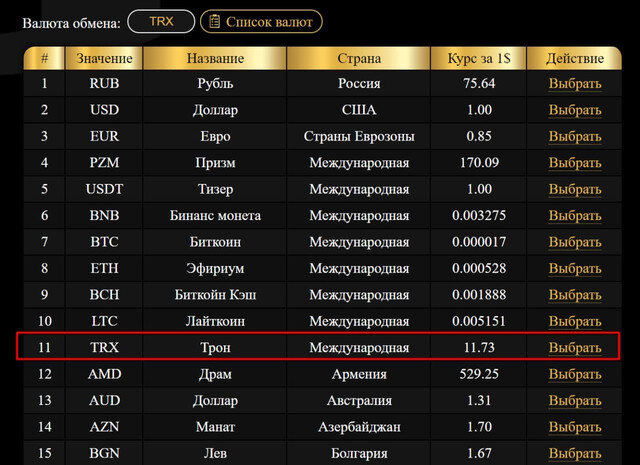
Task: Click the list icon beside Список валют
Action: pos(213,21)
